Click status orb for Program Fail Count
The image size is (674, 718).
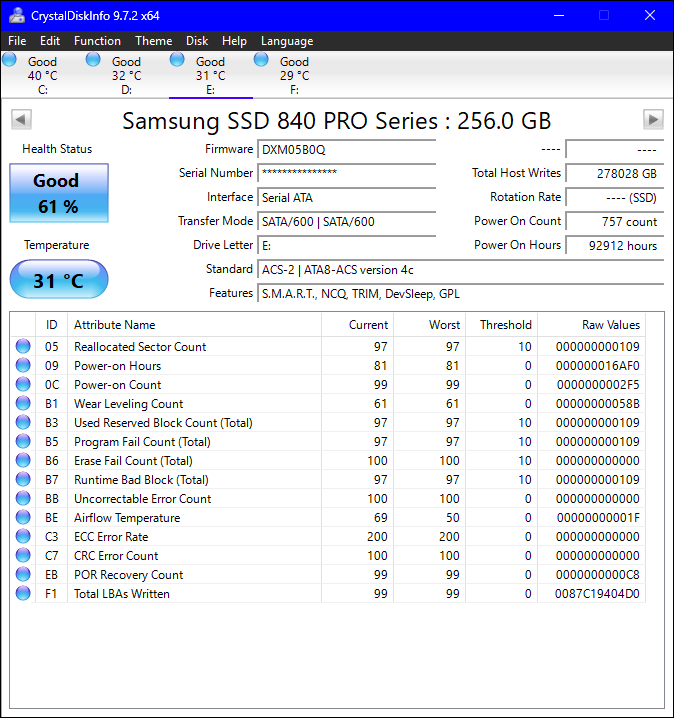coord(23,441)
